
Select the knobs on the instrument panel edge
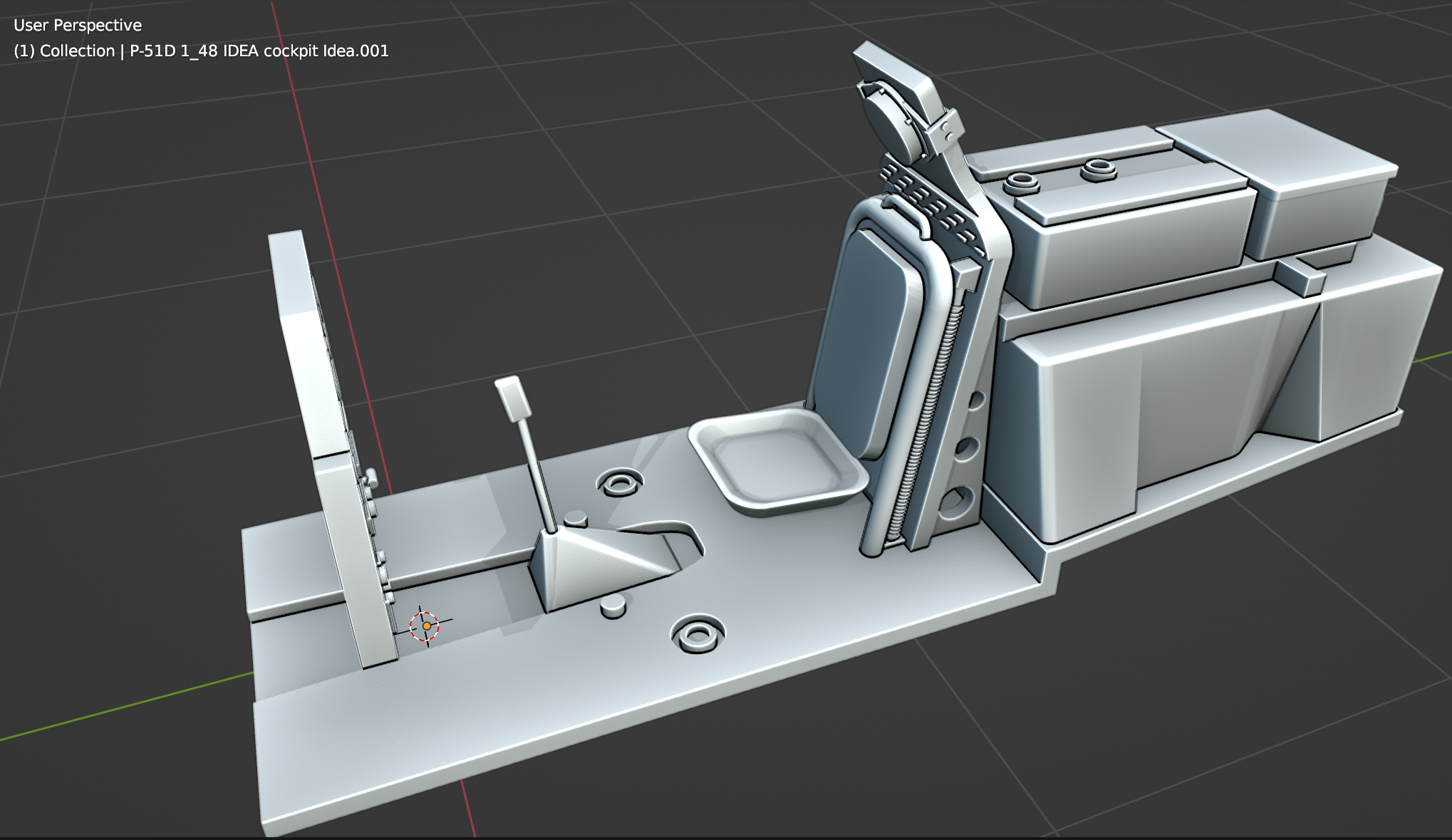[x=371, y=479]
